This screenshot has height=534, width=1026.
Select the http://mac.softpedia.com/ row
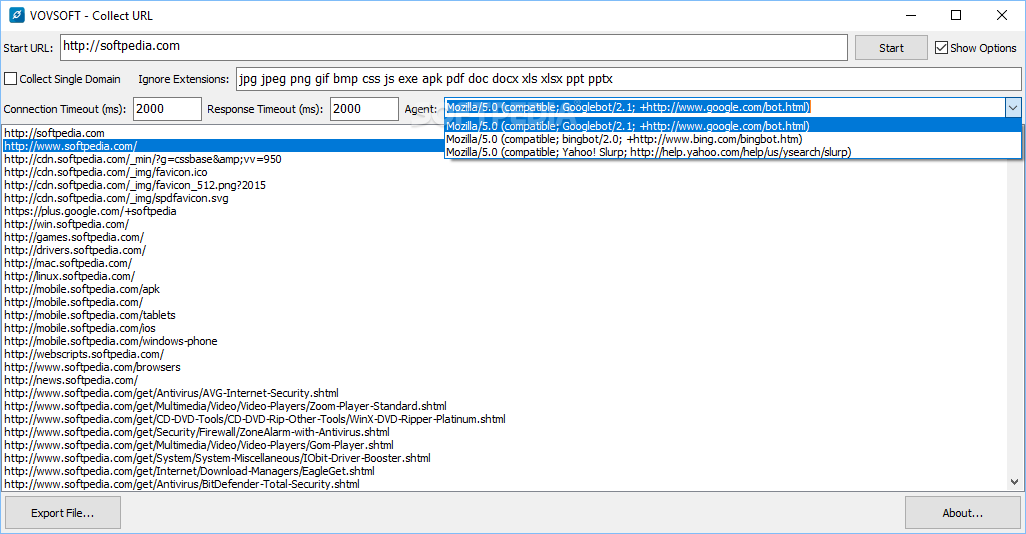coord(504,263)
